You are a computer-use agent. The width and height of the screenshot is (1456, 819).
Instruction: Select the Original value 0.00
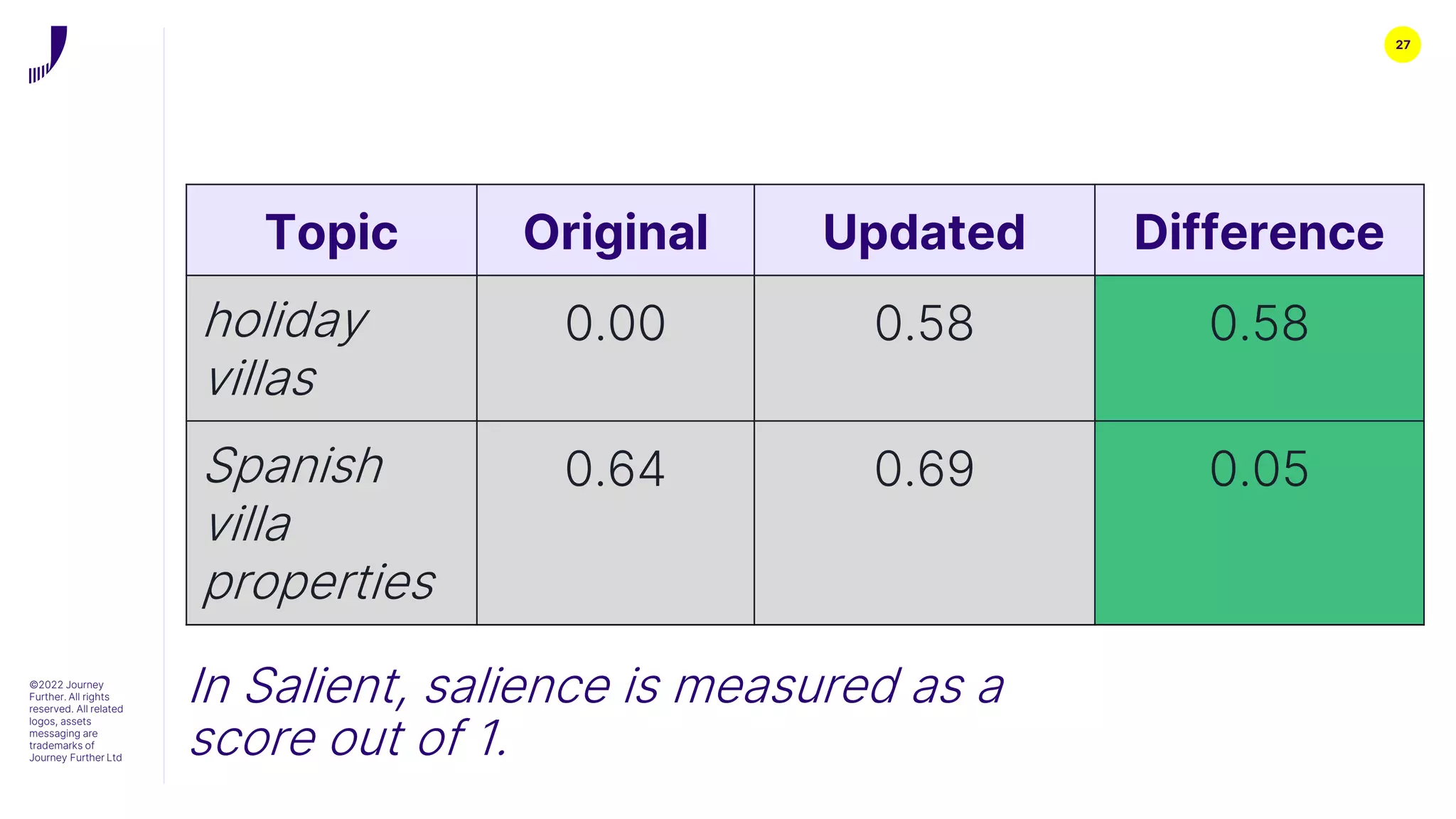point(615,323)
